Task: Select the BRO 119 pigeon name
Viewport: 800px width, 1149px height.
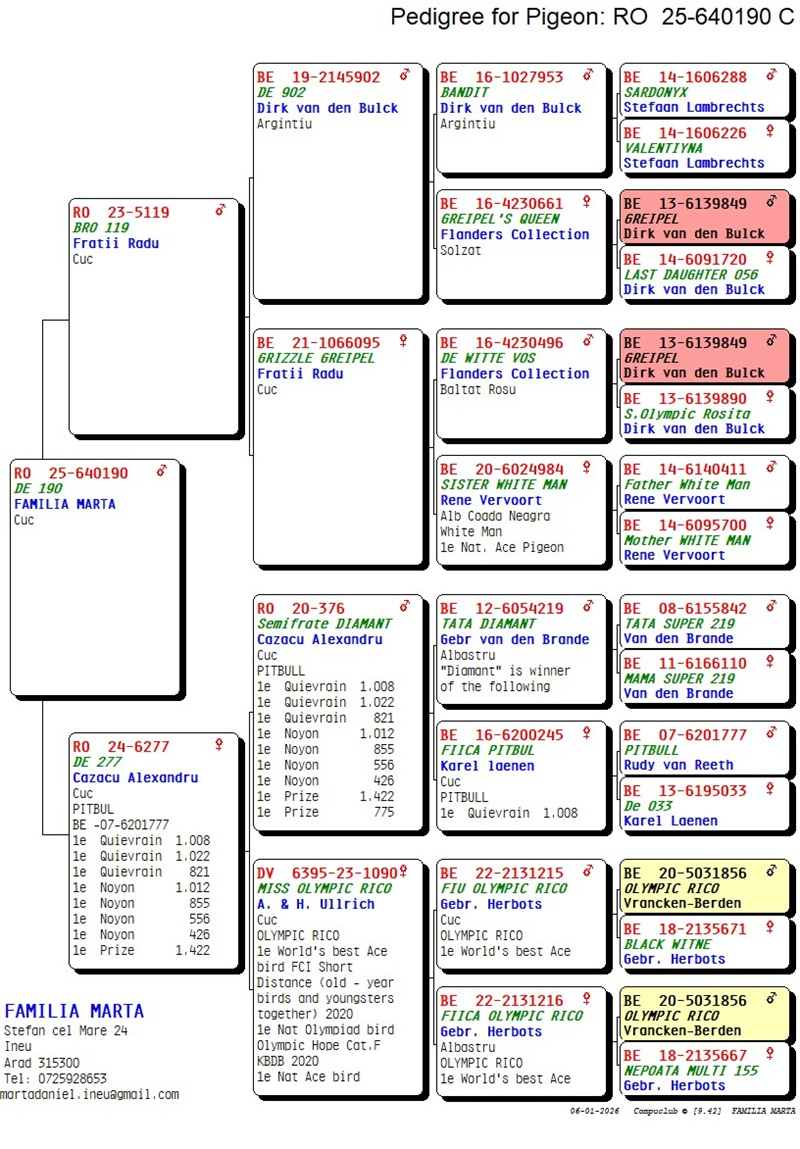Action: (100, 228)
